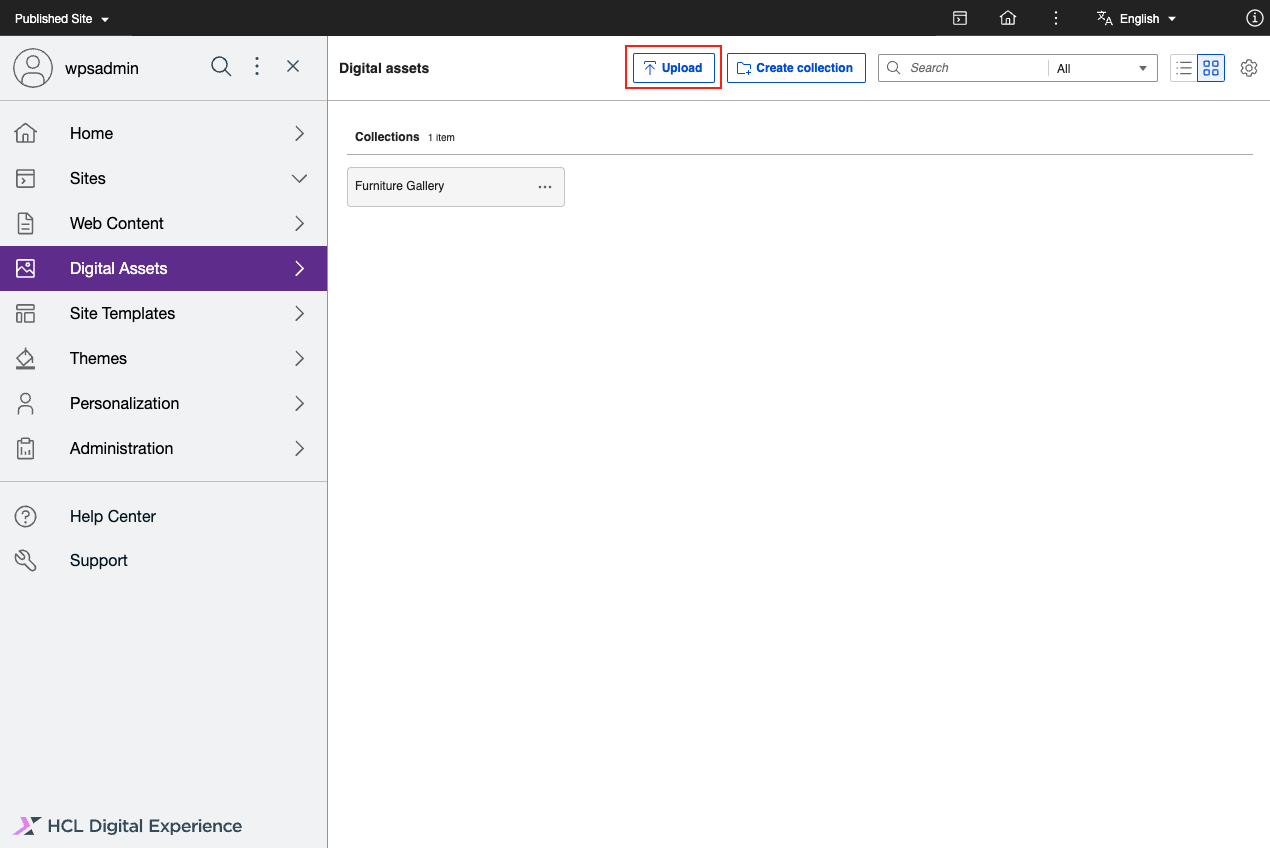Open the Furniture Gallery options menu

click(544, 187)
